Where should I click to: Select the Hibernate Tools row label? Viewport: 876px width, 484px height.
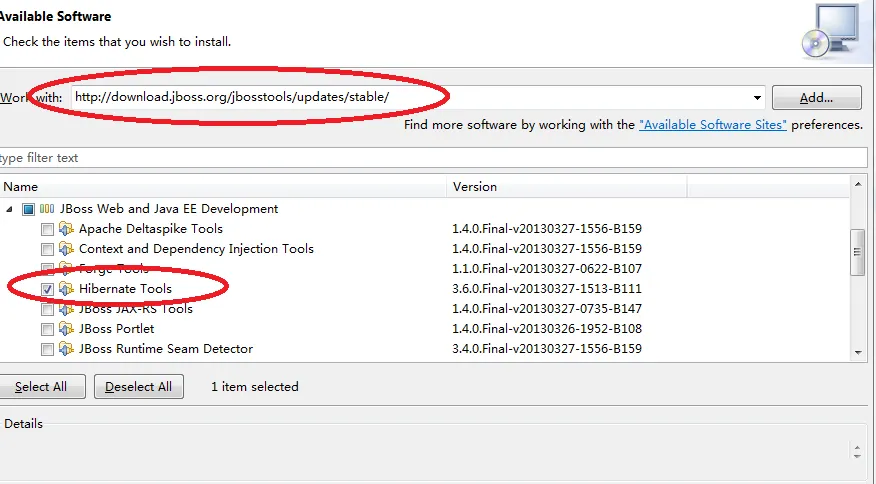pyautogui.click(x=125, y=289)
